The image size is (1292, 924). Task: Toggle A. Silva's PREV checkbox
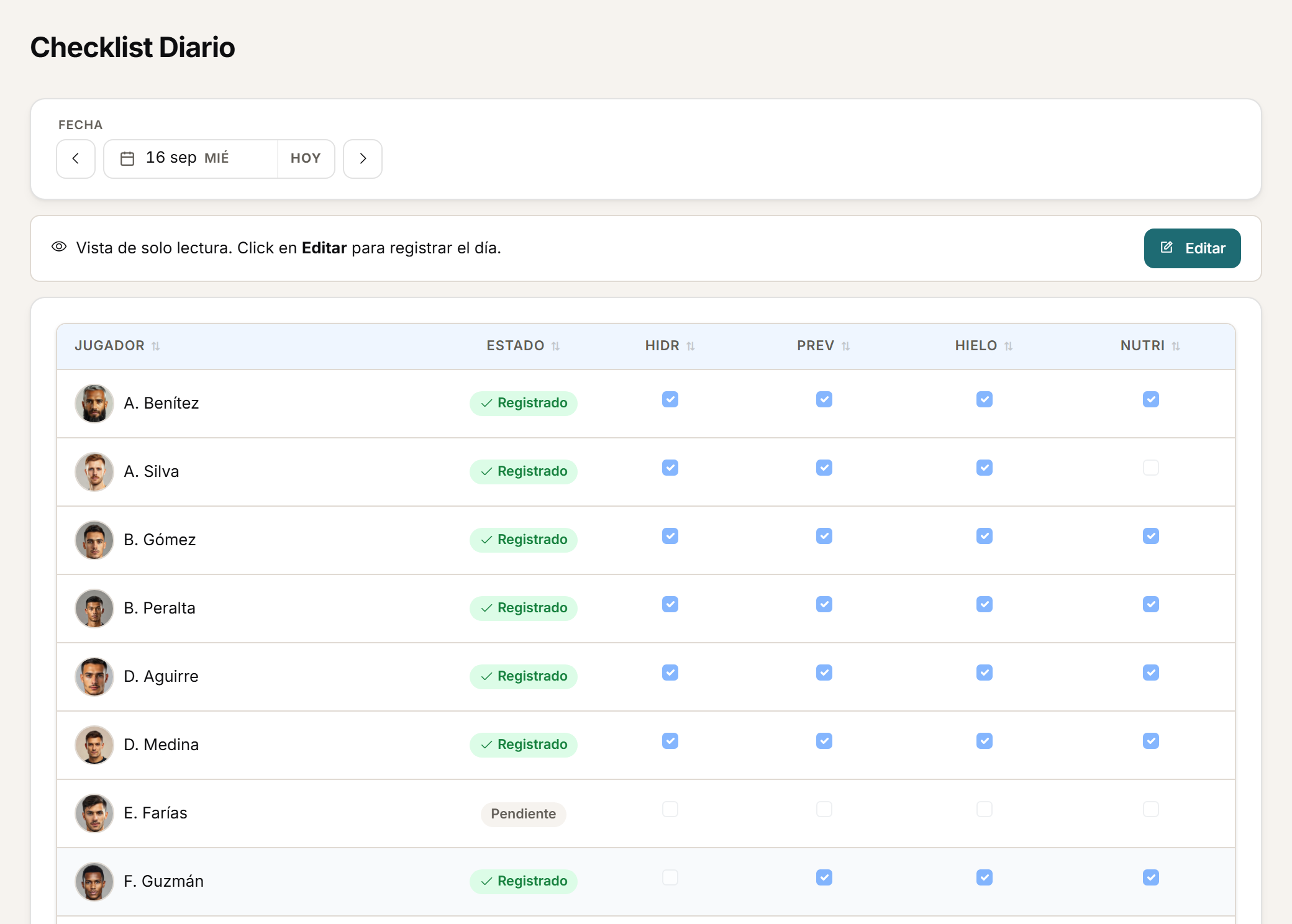tap(824, 468)
